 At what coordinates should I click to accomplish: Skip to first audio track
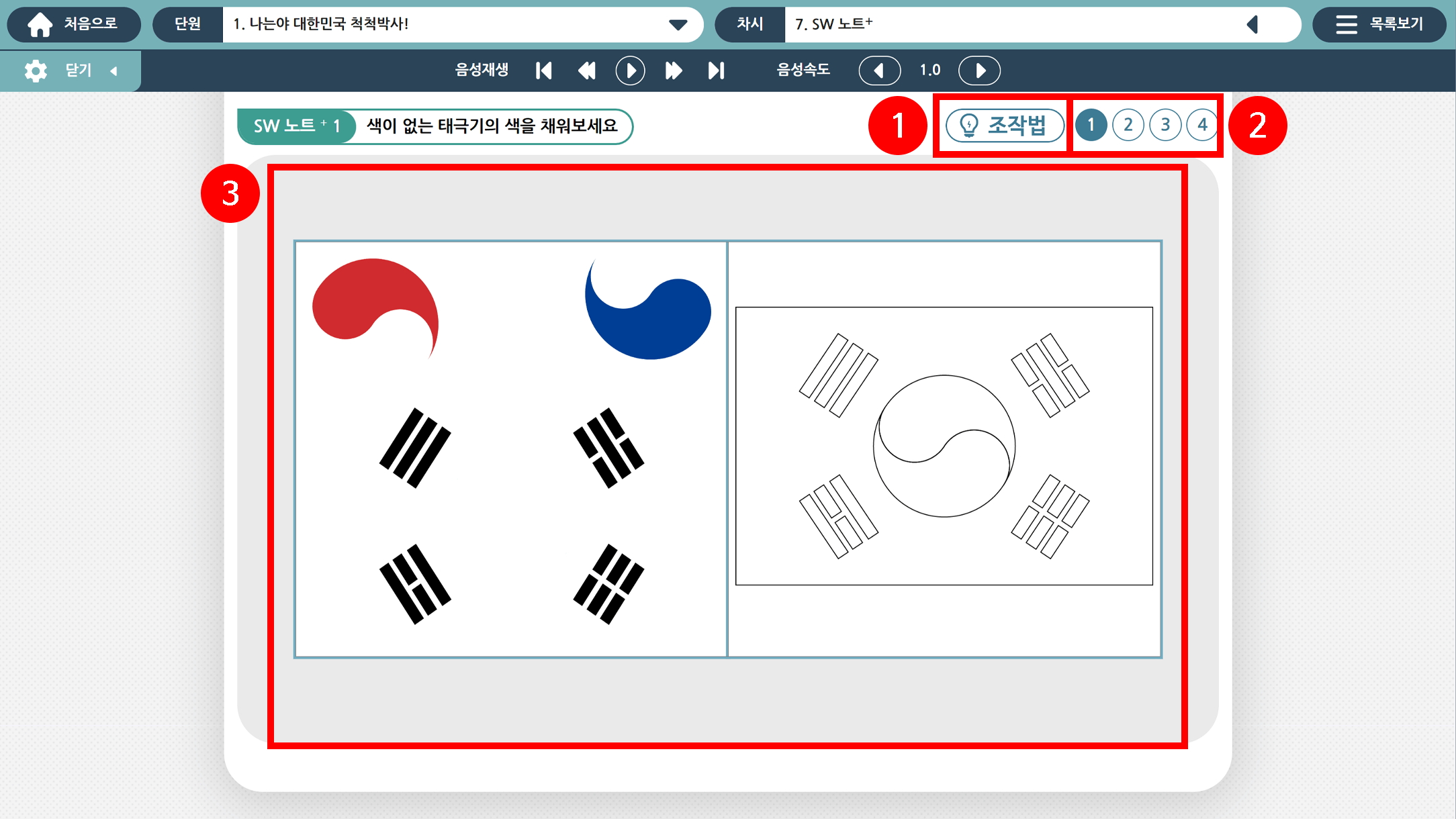click(x=544, y=70)
